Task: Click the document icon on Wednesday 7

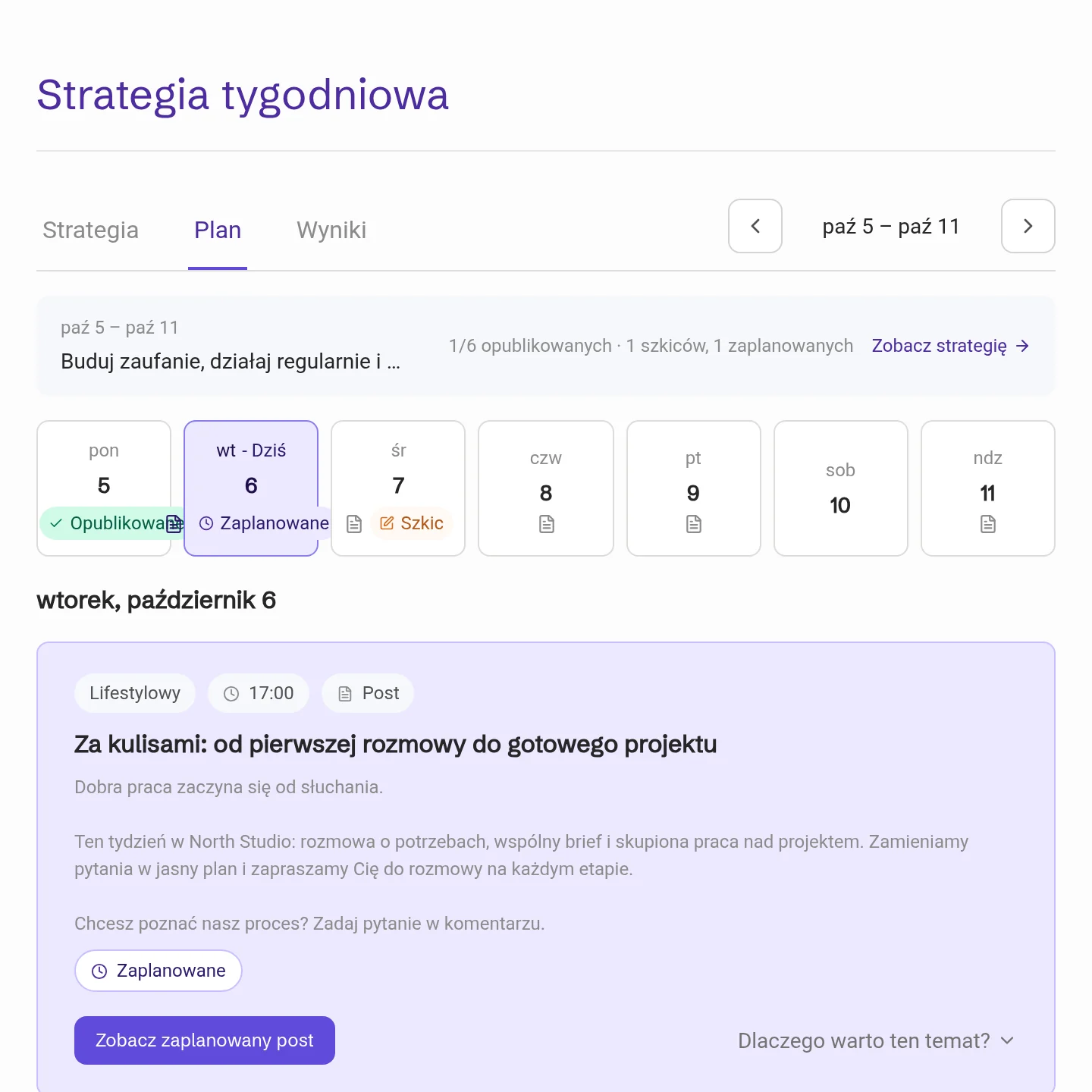Action: coord(353,524)
